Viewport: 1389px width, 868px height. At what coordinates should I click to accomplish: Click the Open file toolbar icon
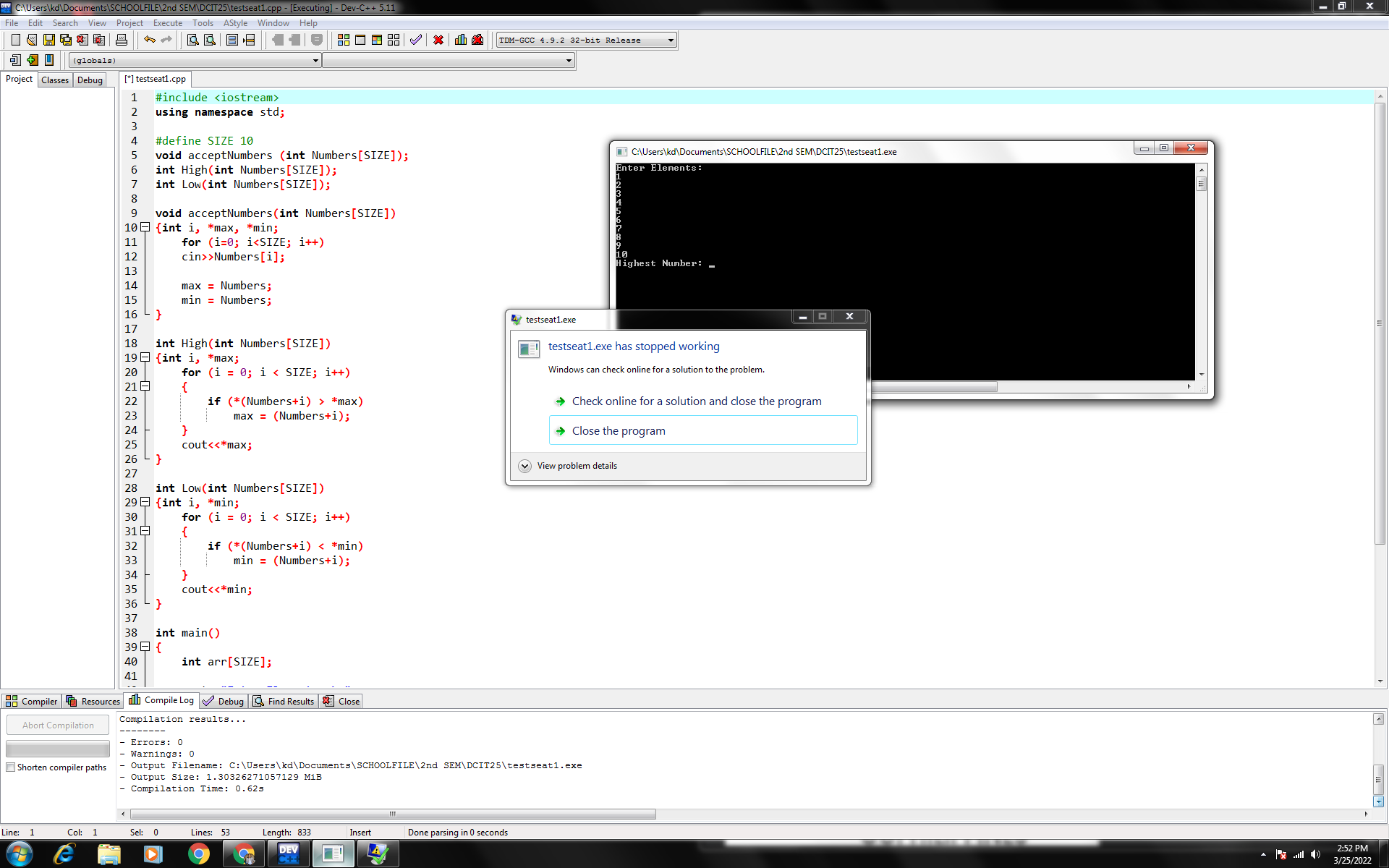point(32,40)
